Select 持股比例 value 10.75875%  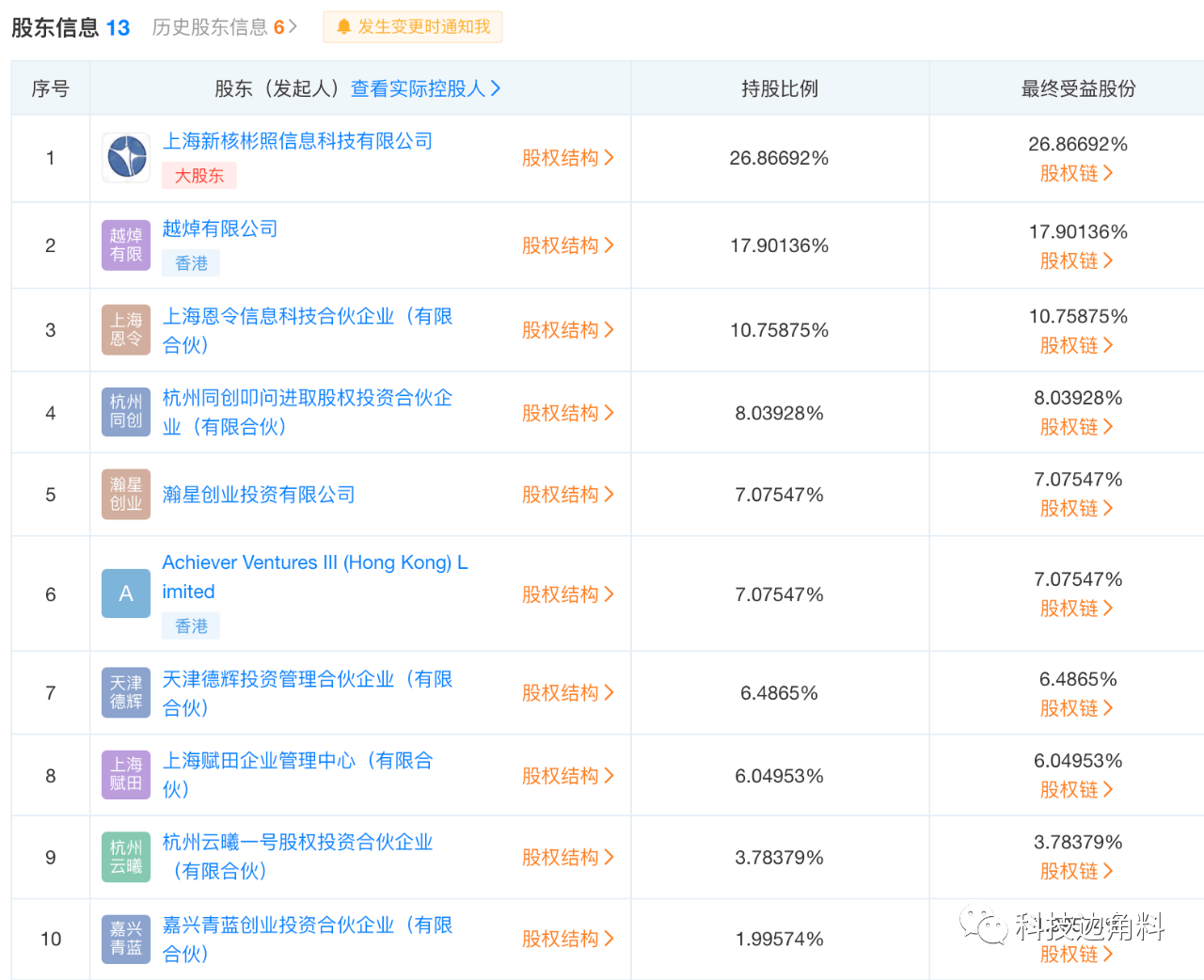click(780, 330)
